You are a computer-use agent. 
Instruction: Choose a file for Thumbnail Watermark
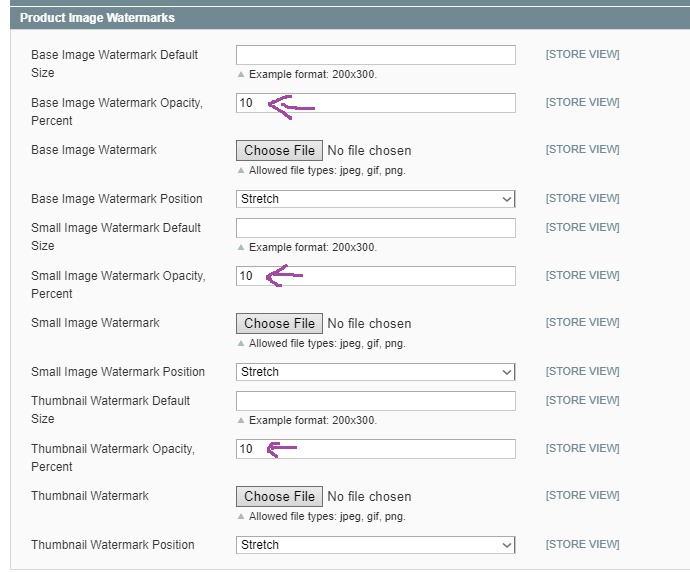[279, 497]
